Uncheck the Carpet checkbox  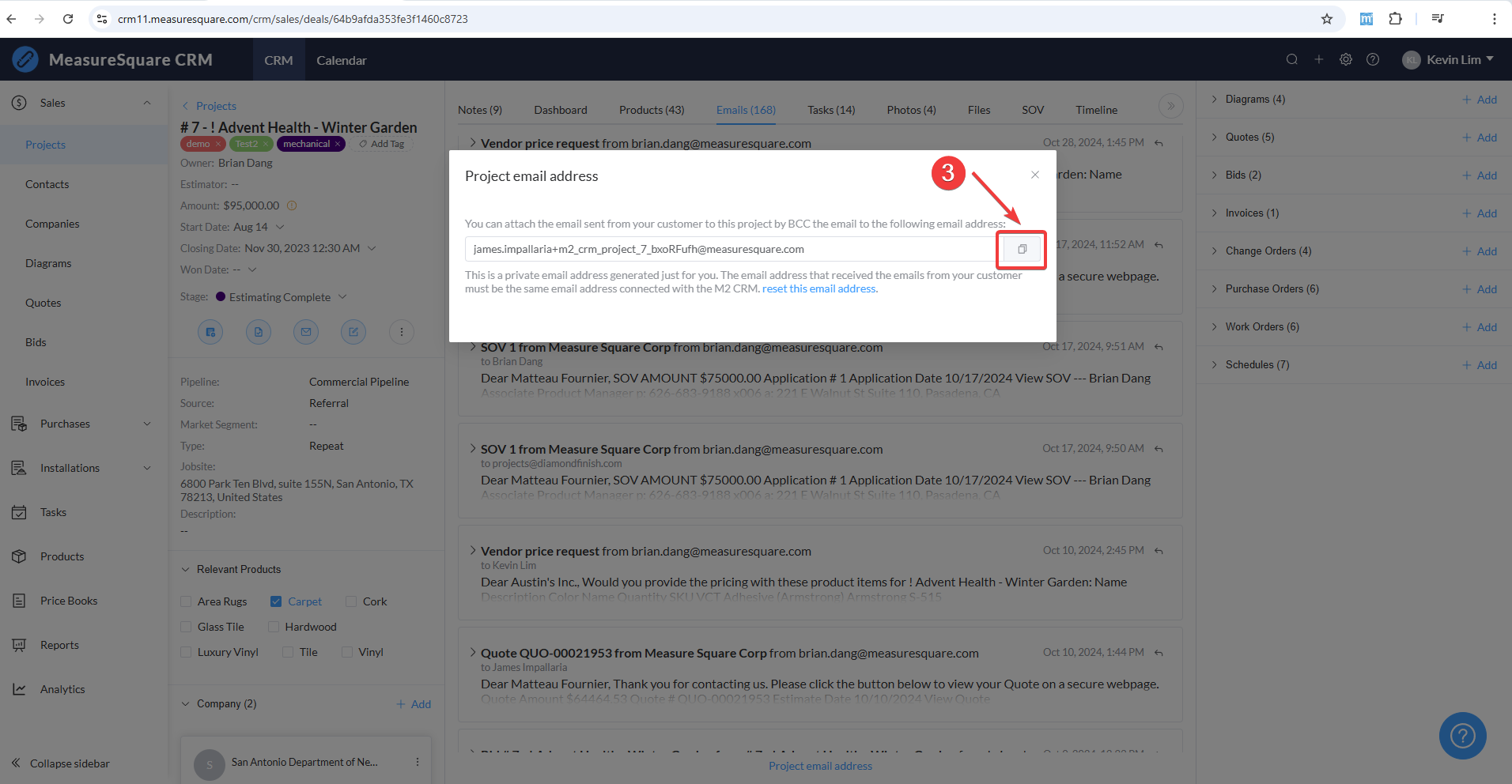(276, 601)
